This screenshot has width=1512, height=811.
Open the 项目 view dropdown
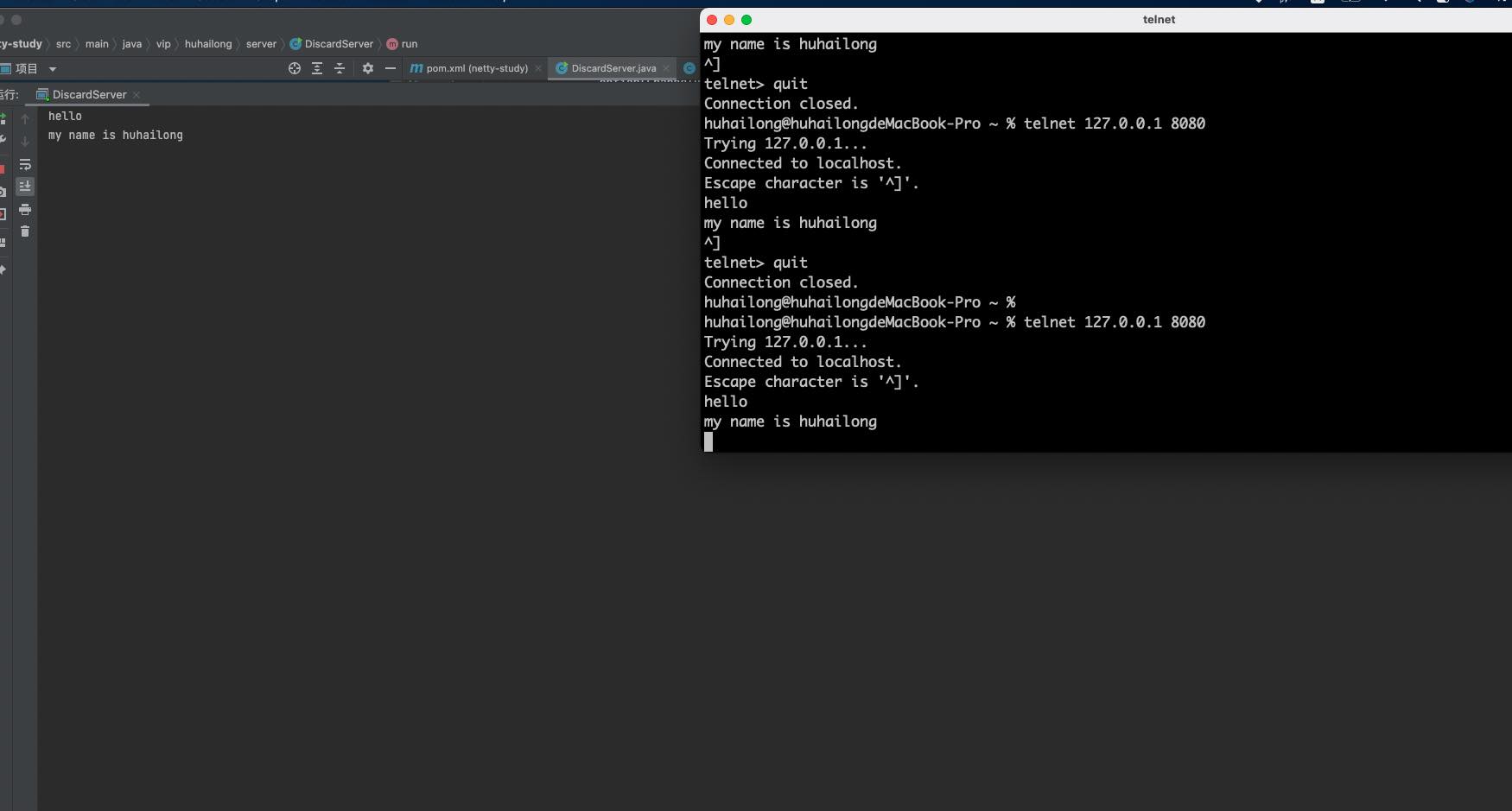tap(53, 69)
